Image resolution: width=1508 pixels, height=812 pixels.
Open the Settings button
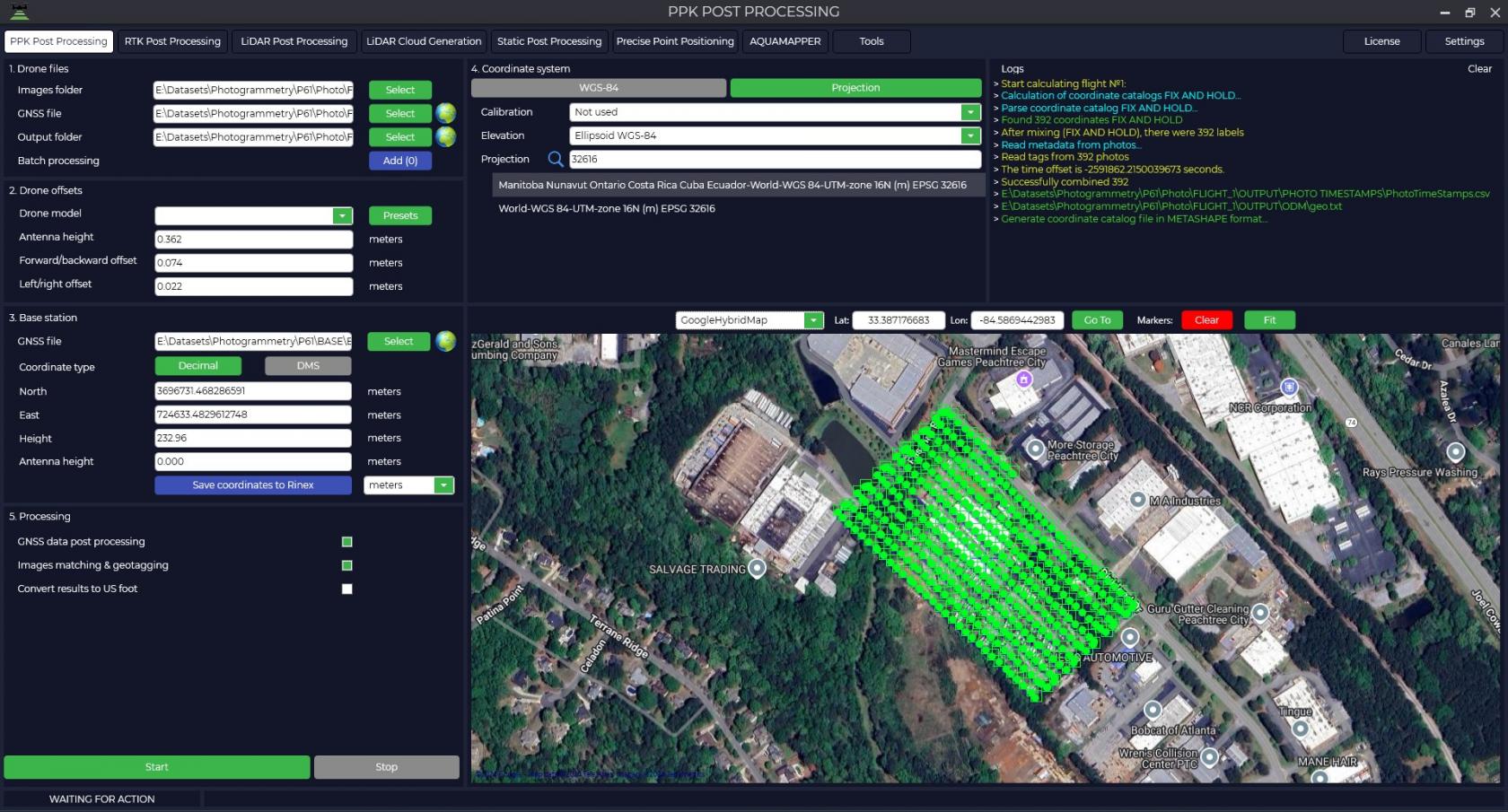point(1464,41)
